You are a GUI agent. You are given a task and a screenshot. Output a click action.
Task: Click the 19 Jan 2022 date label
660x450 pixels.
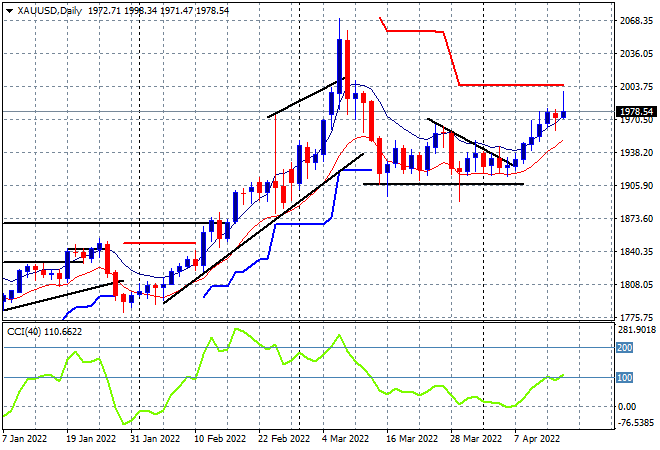91,439
